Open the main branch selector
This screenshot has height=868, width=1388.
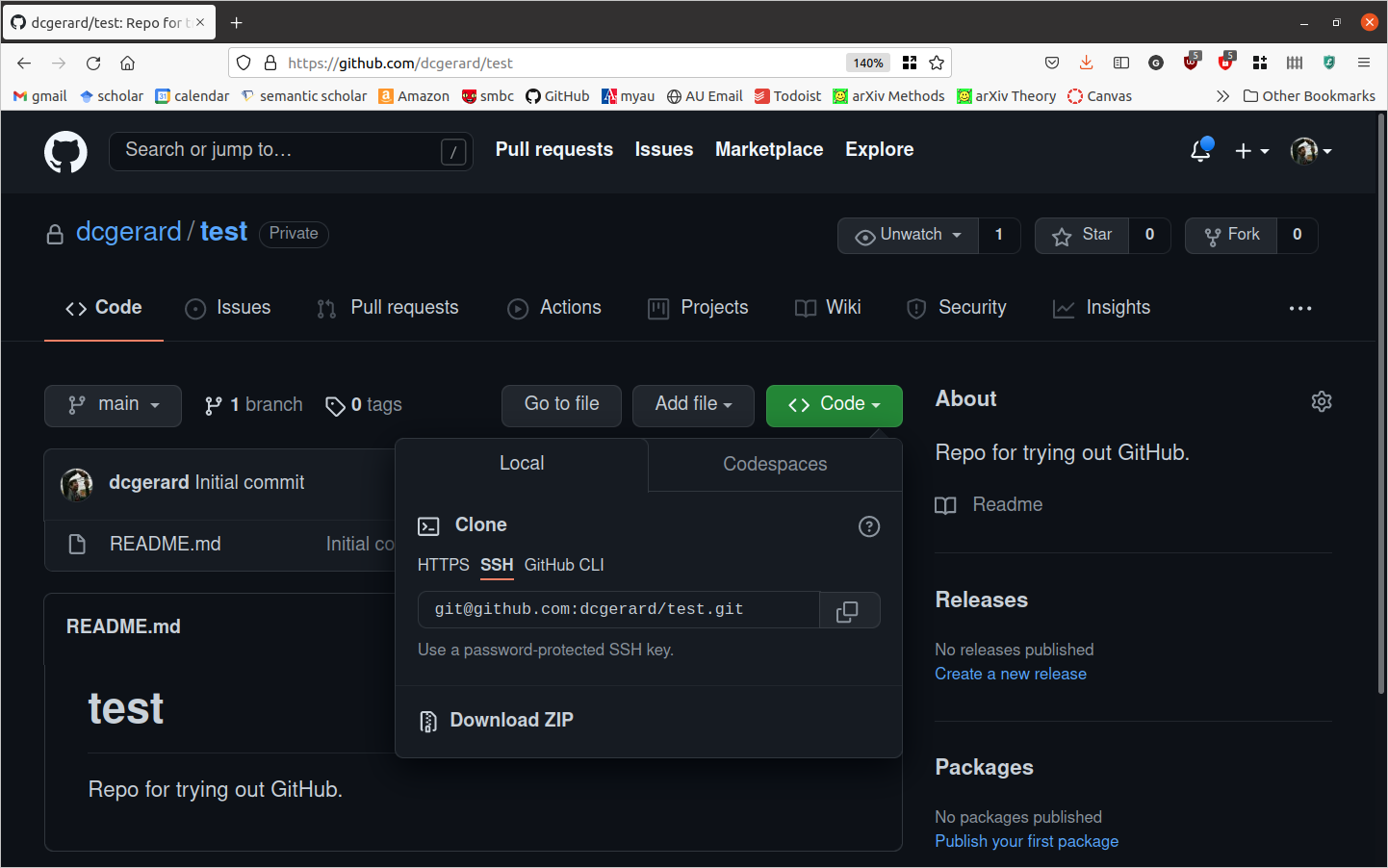[113, 405]
